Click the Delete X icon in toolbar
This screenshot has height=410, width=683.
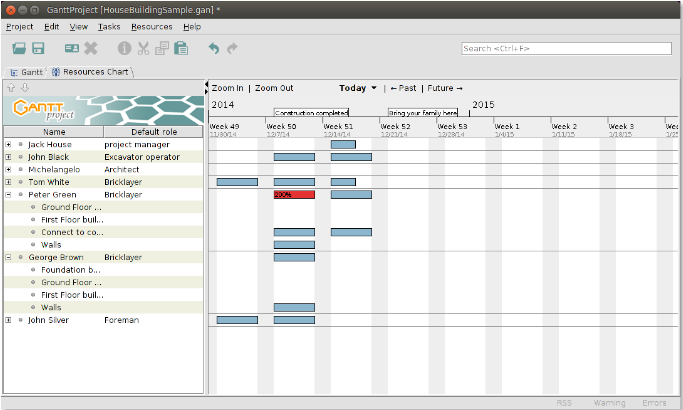[x=91, y=48]
